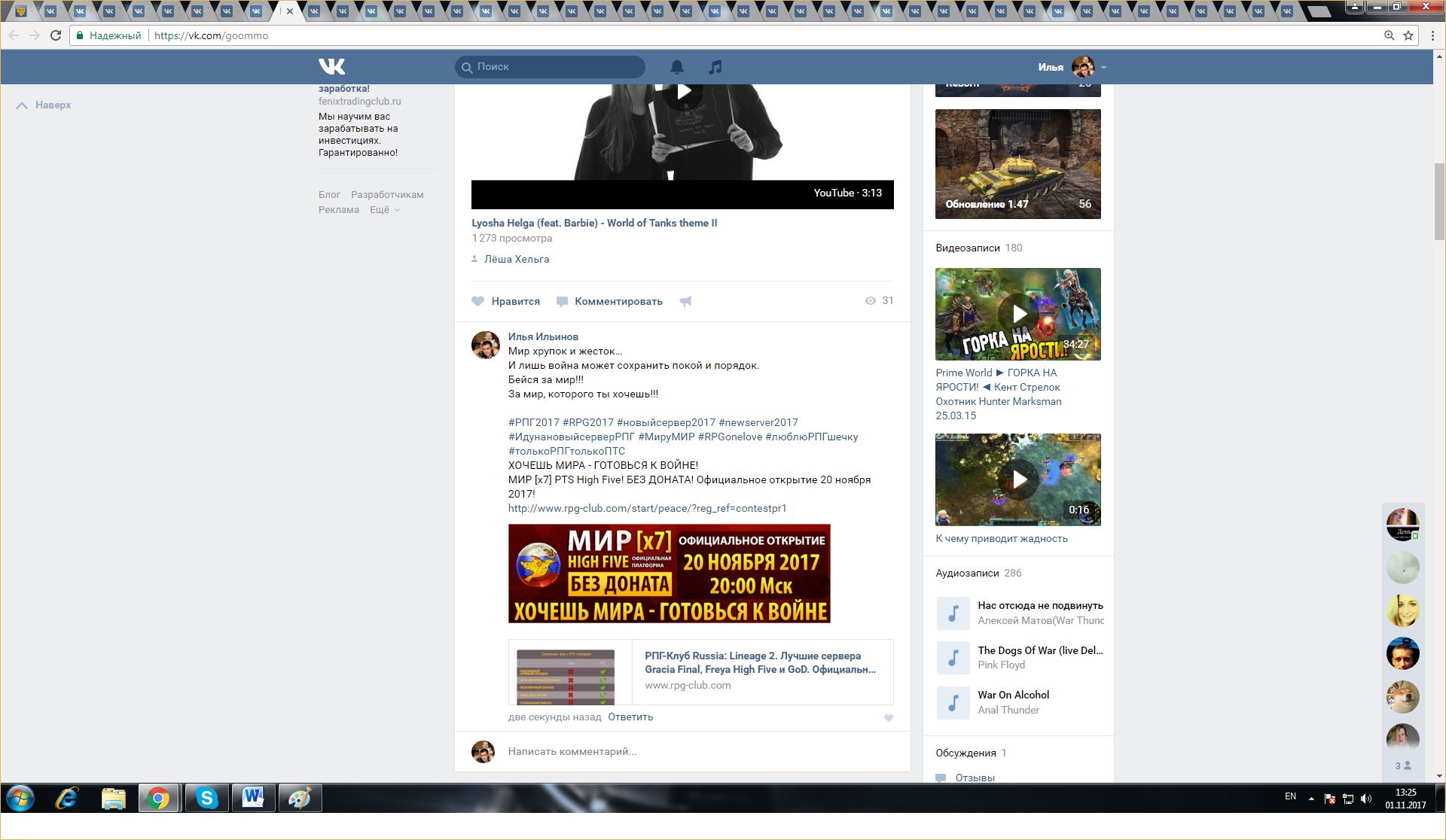1446x840 pixels.
Task: Open Skype from the taskbar
Action: coord(206,798)
